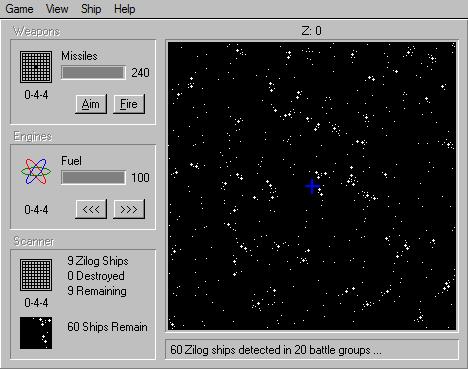
Task: Open the Help menu
Action: 125,9
